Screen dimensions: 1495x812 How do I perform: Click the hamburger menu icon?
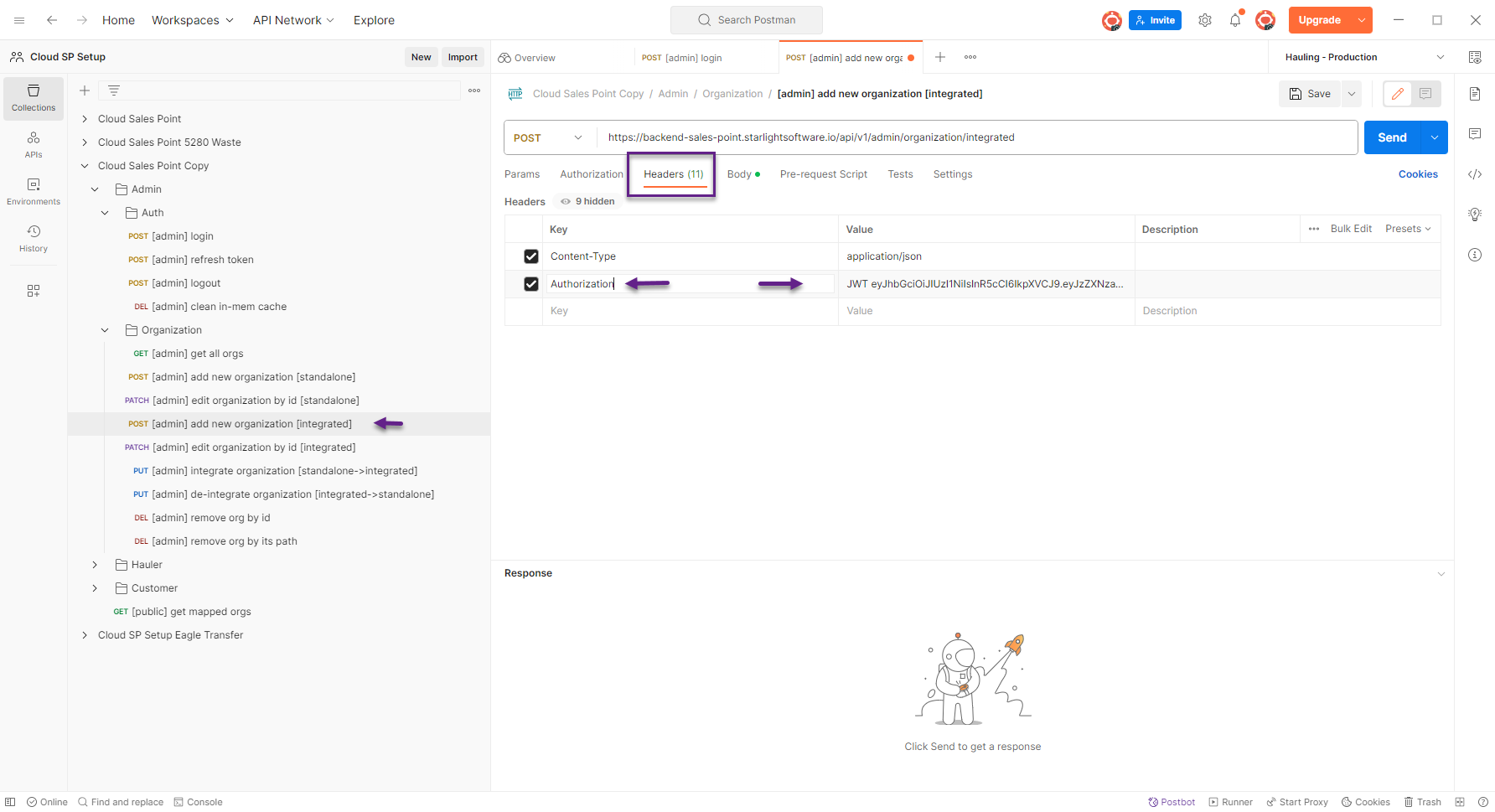[x=19, y=20]
